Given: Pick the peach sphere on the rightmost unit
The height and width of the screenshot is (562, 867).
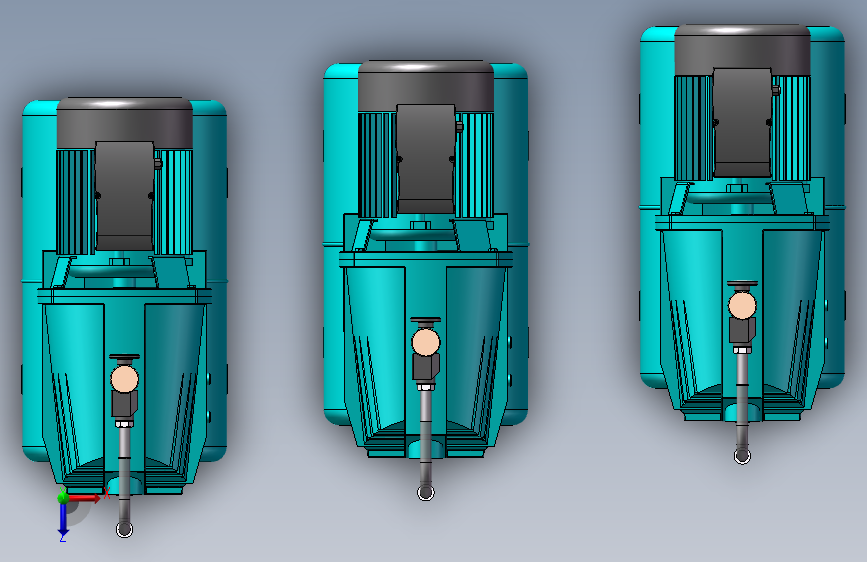Looking at the screenshot, I should [x=742, y=305].
